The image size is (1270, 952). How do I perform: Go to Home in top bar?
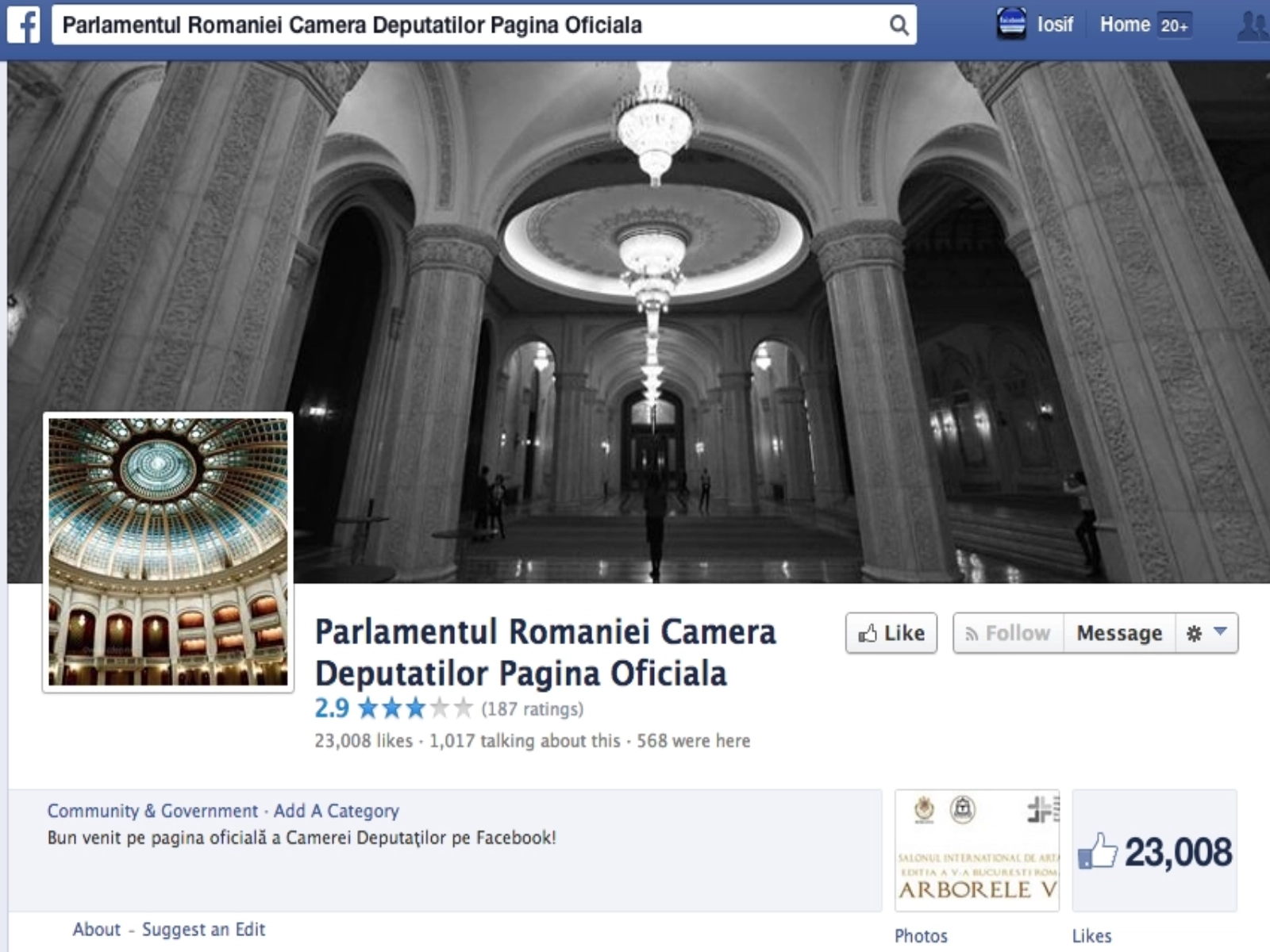click(x=1125, y=25)
